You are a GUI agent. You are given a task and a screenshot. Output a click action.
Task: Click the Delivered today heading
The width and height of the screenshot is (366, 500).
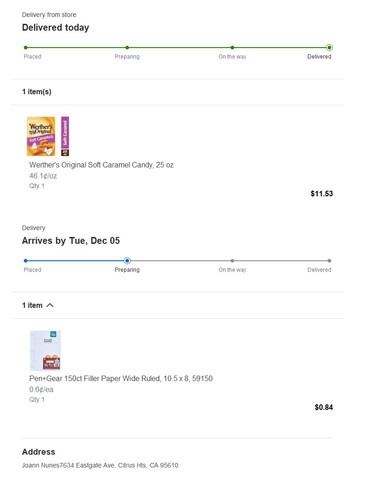tap(55, 28)
